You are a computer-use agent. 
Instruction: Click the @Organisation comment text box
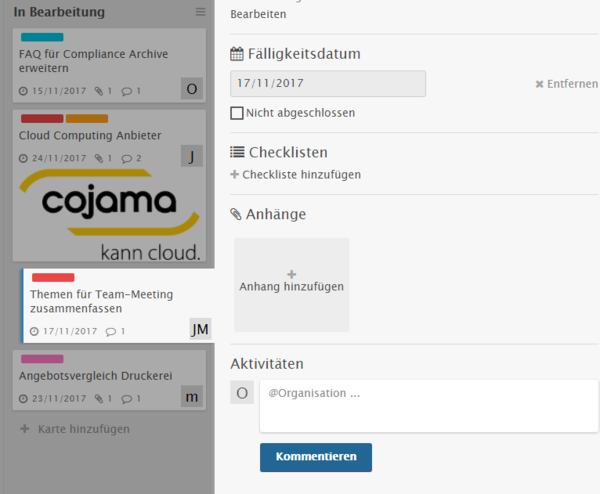(x=429, y=406)
